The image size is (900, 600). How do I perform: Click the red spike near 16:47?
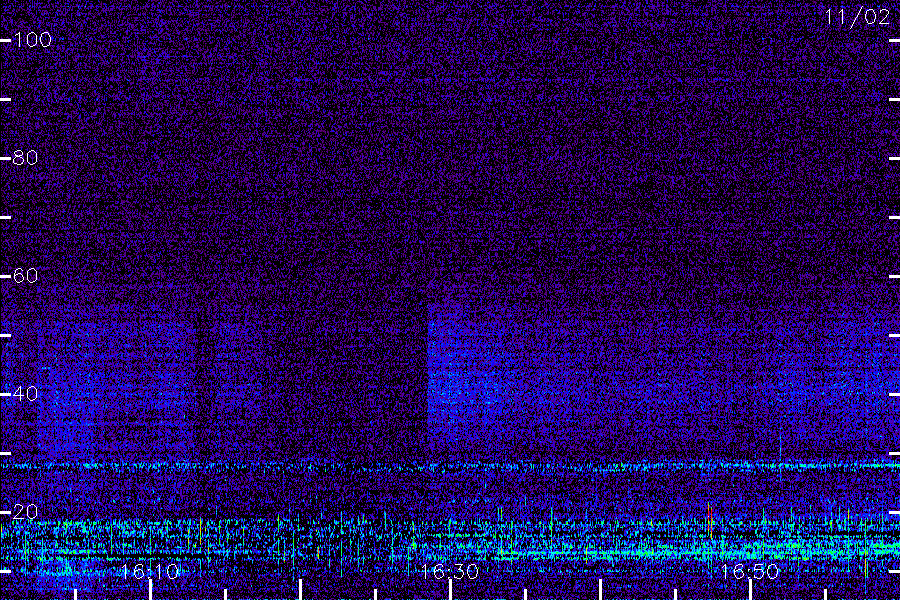pos(710,520)
